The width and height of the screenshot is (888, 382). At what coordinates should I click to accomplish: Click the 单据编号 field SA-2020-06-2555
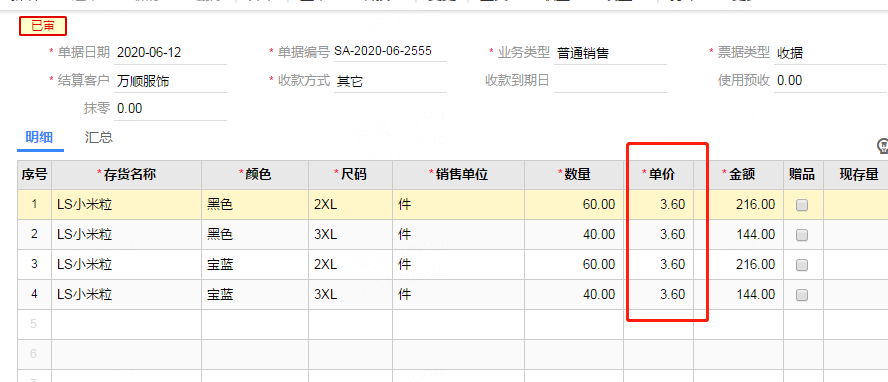click(390, 51)
